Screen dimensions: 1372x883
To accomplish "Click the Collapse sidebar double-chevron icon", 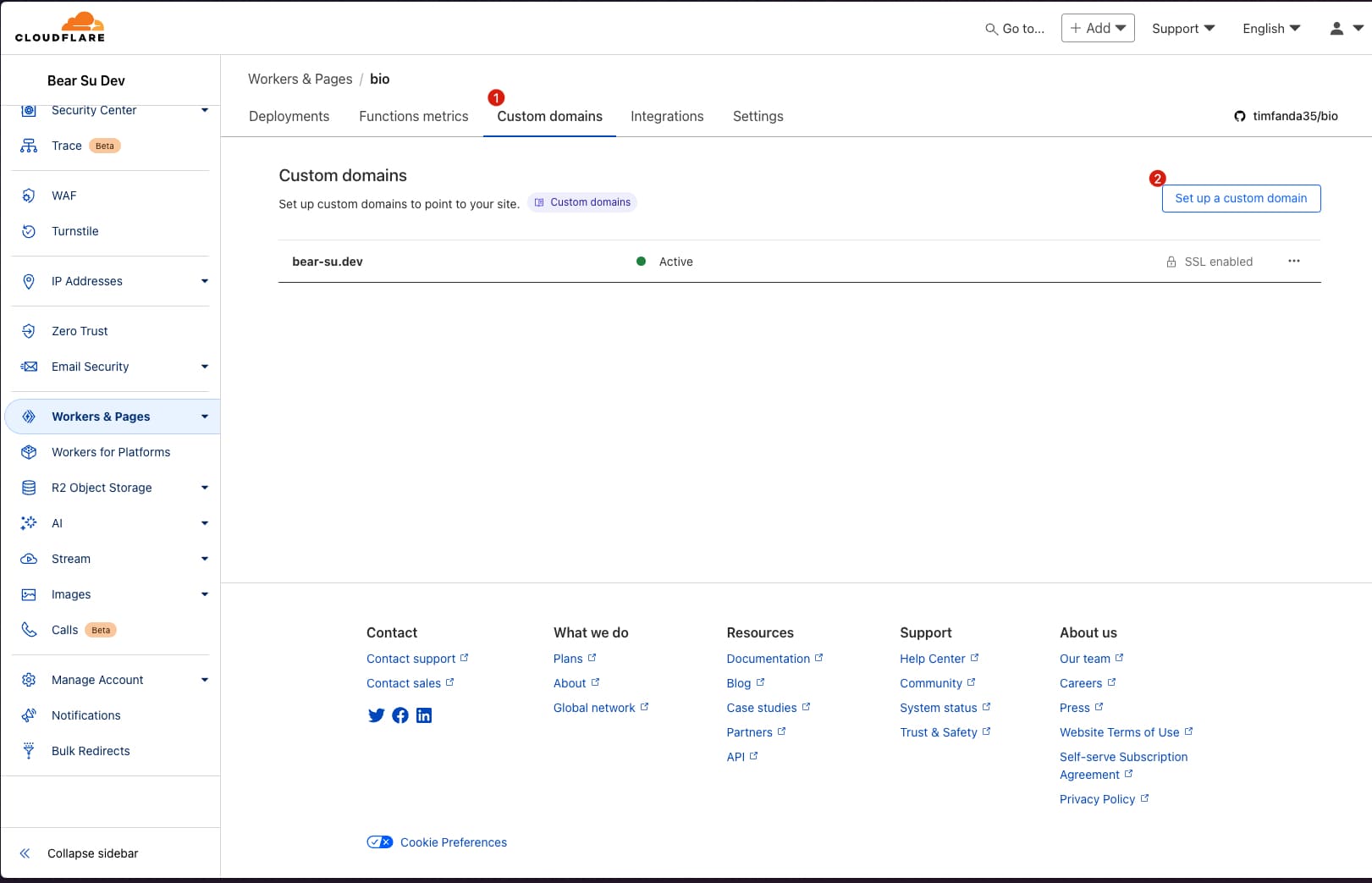I will tap(25, 853).
